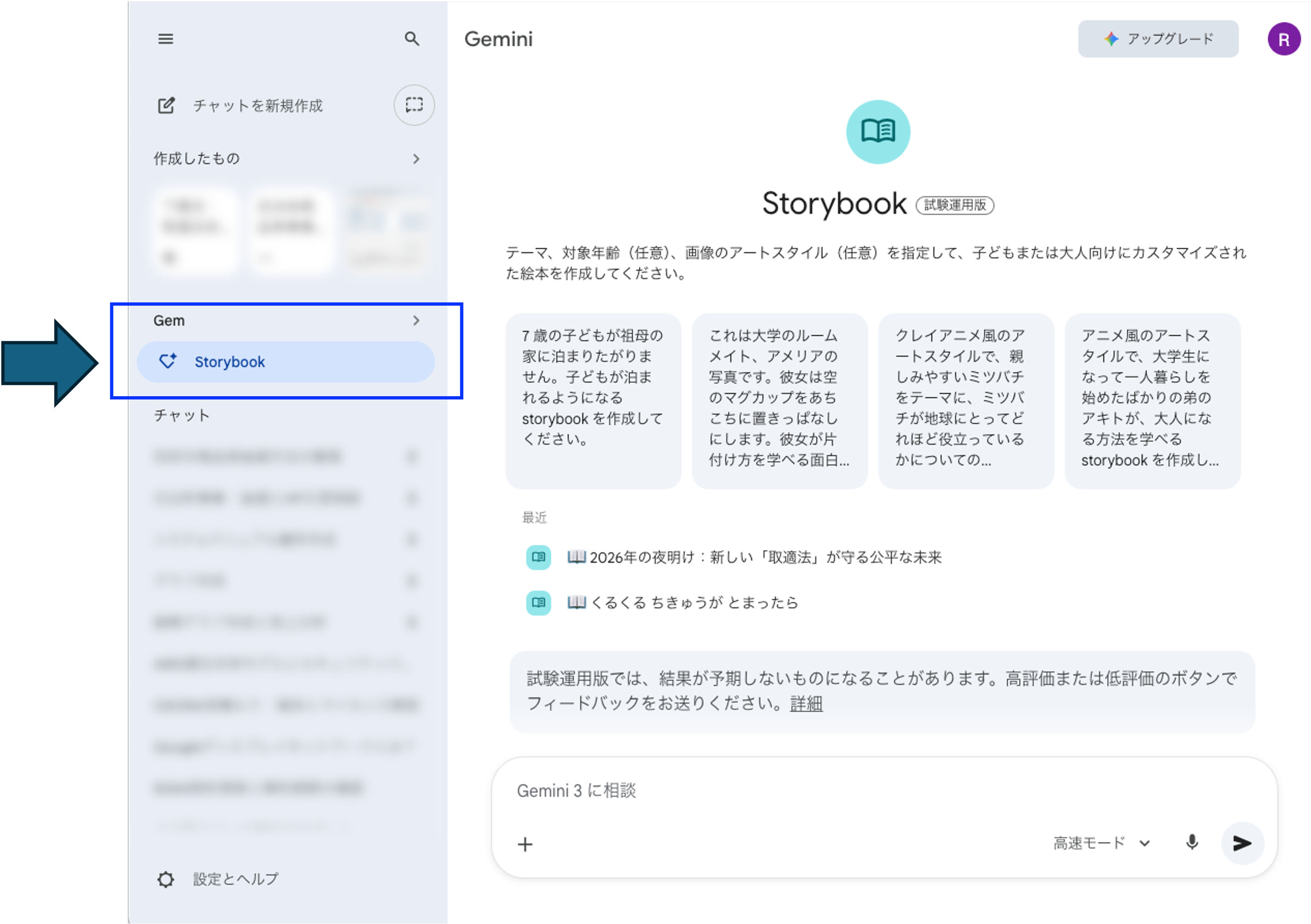
Task: Click the microphone voice input icon
Action: tap(1192, 843)
